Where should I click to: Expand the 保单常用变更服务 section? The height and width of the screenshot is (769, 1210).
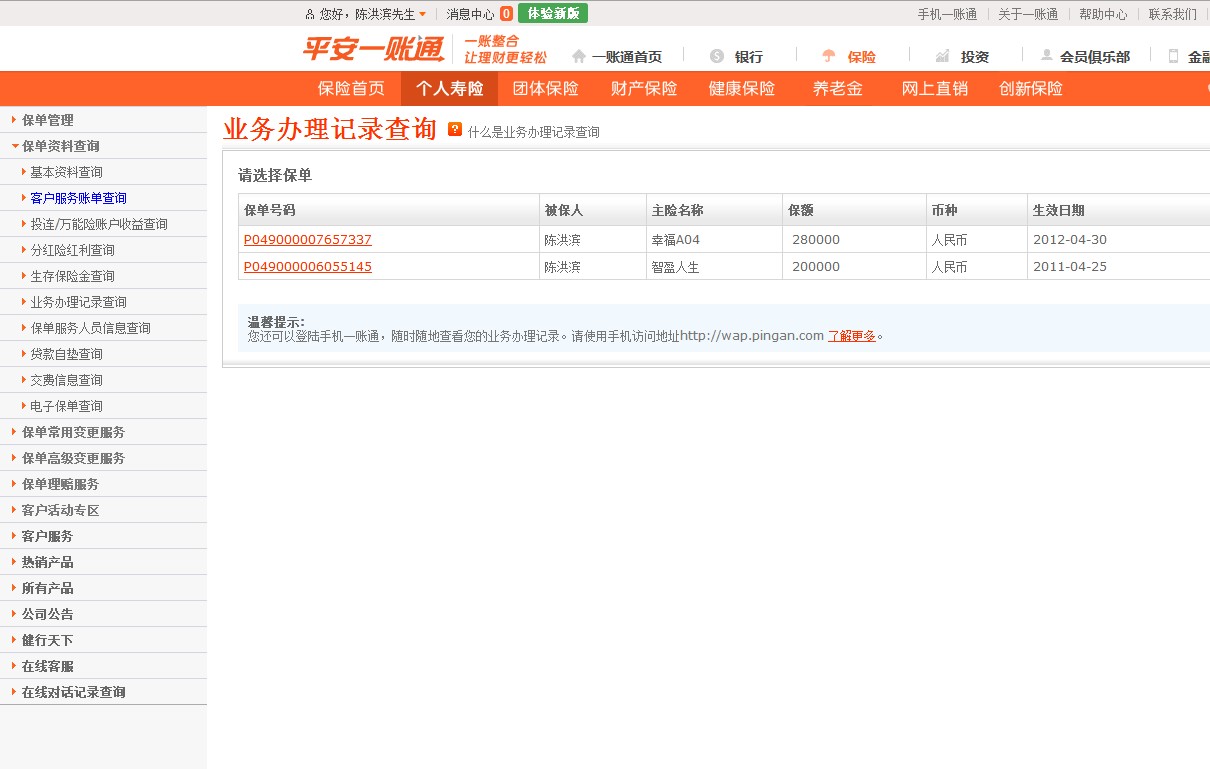tap(73, 432)
